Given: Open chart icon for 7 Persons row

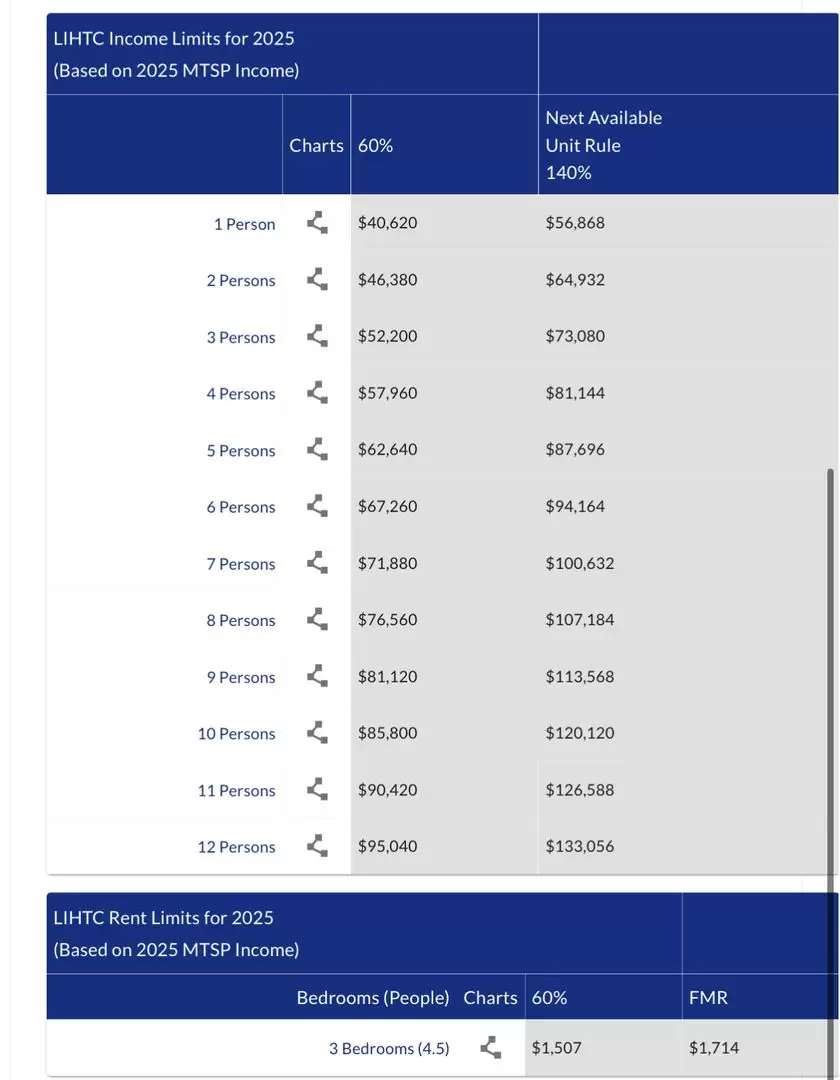Looking at the screenshot, I should pos(317,563).
